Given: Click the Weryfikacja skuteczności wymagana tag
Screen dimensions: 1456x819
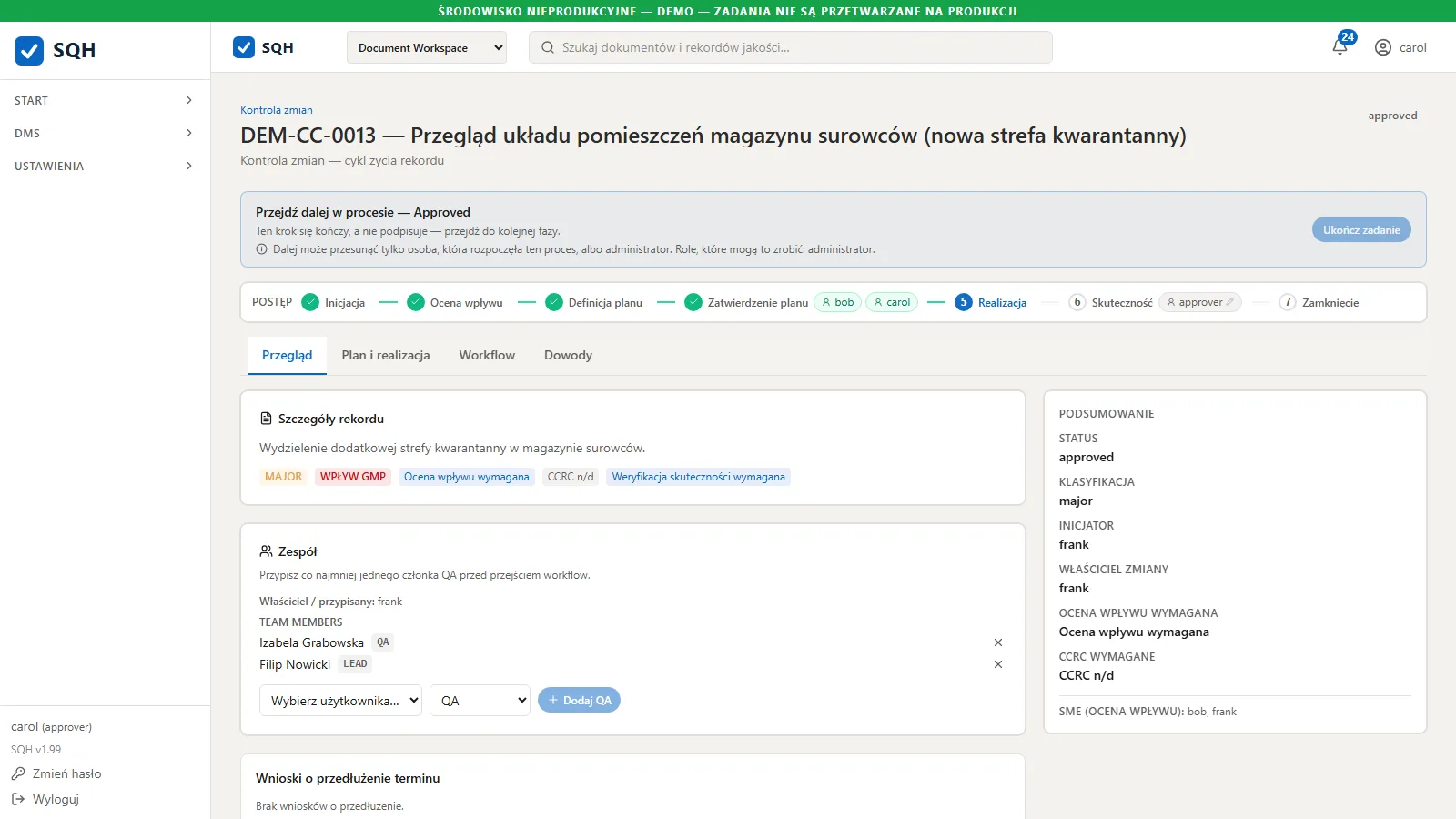Looking at the screenshot, I should [698, 477].
